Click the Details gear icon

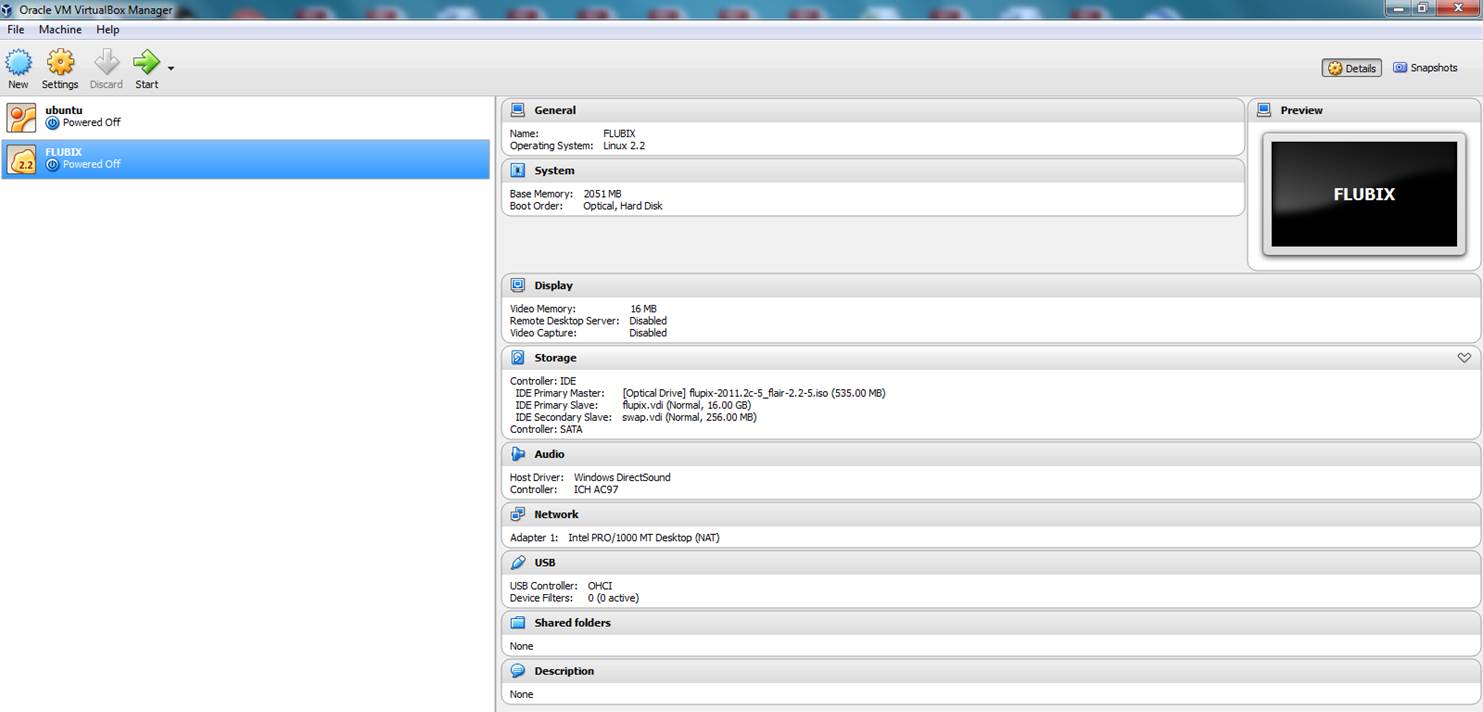(x=1334, y=68)
